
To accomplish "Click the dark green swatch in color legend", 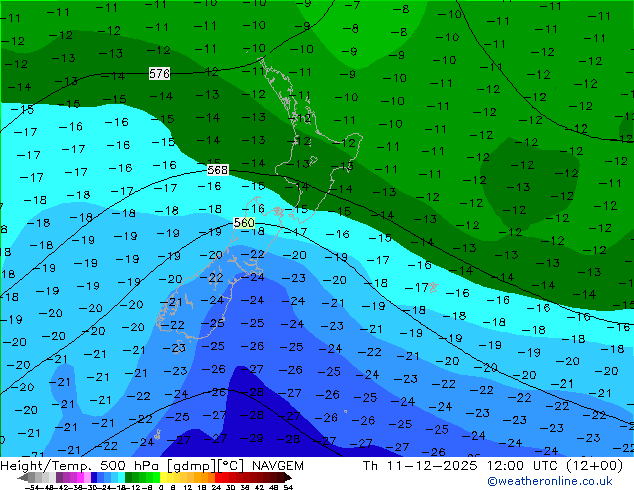I will [x=128, y=477].
